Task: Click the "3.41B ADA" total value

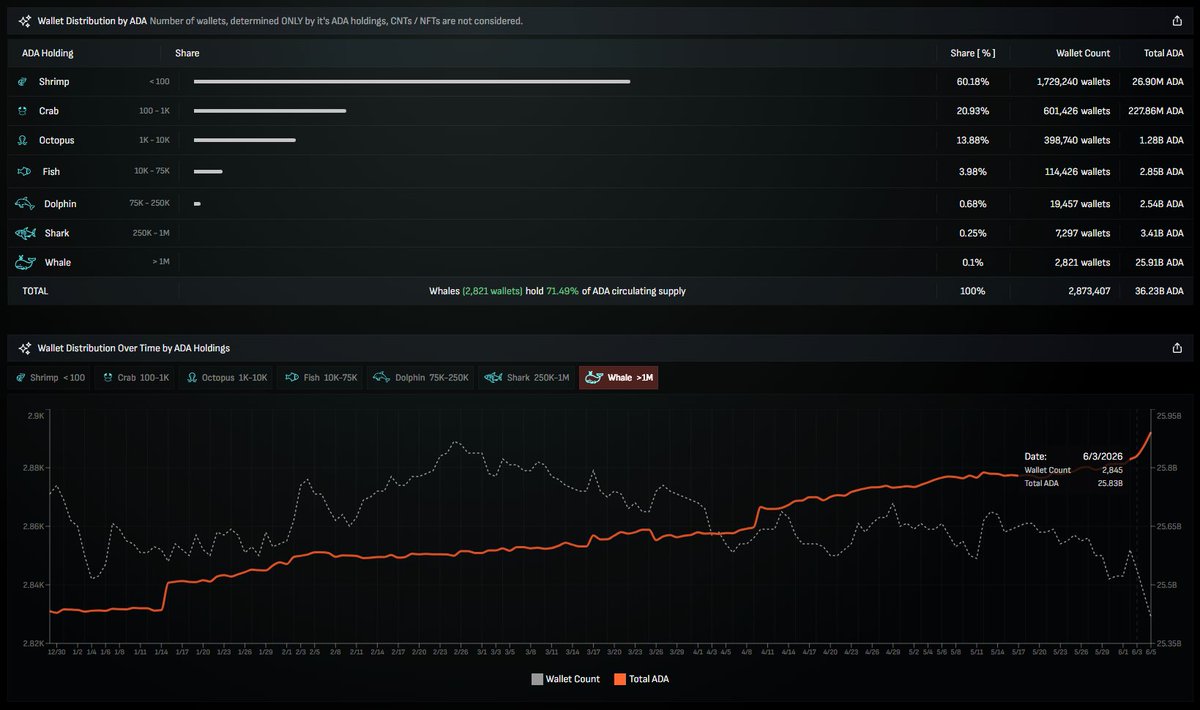Action: [x=1161, y=233]
